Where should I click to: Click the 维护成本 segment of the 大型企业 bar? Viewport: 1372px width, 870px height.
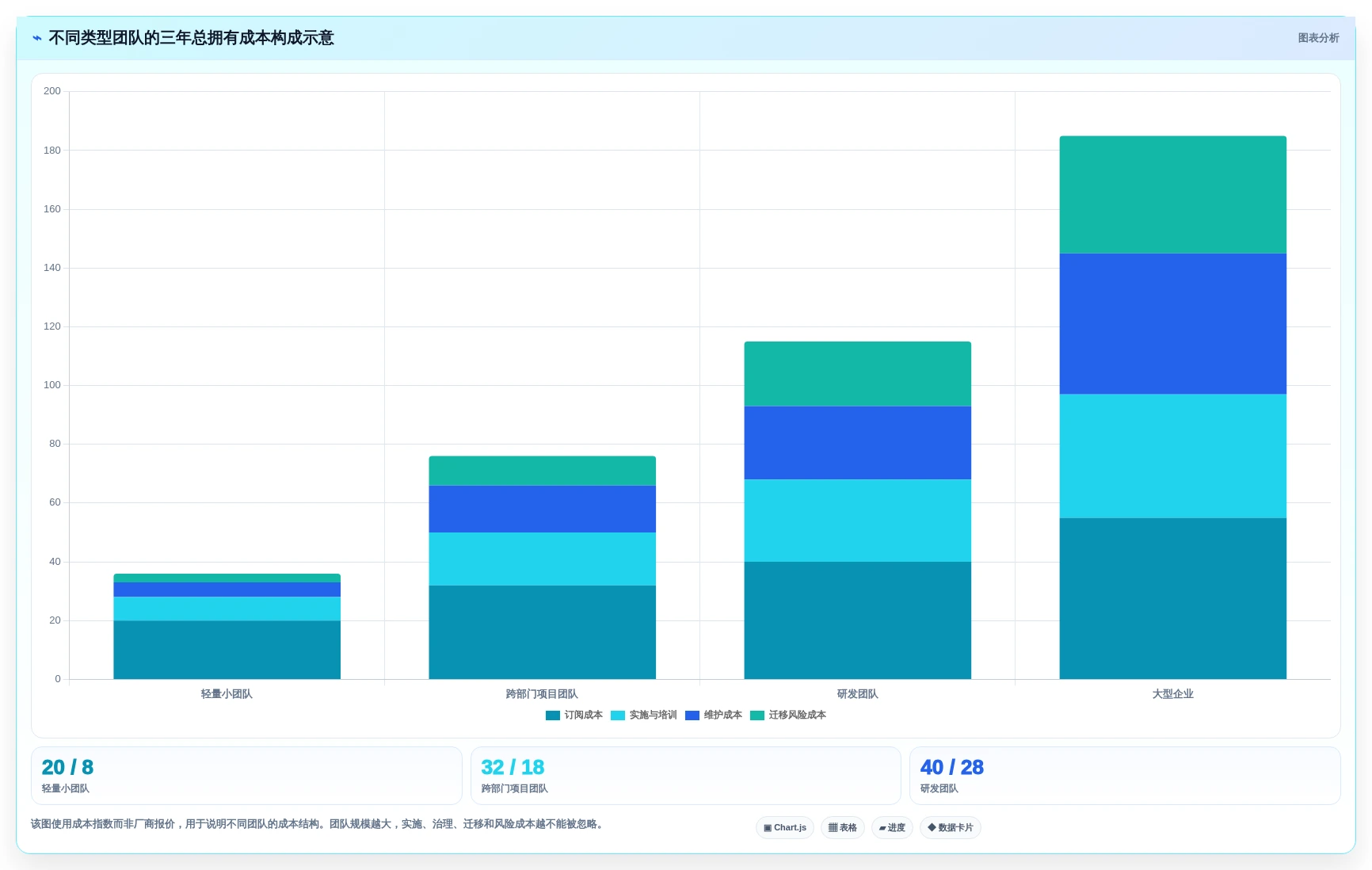coord(1173,324)
